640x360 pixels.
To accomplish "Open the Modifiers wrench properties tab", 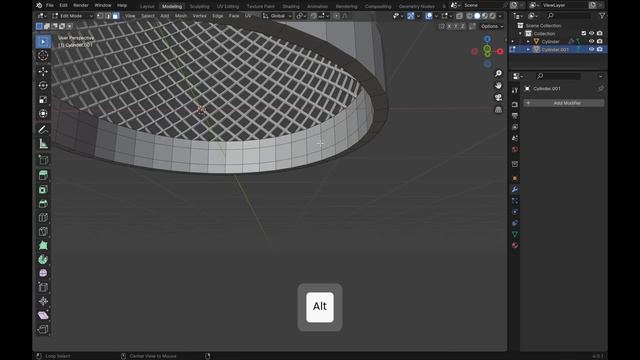I will pyautogui.click(x=515, y=189).
